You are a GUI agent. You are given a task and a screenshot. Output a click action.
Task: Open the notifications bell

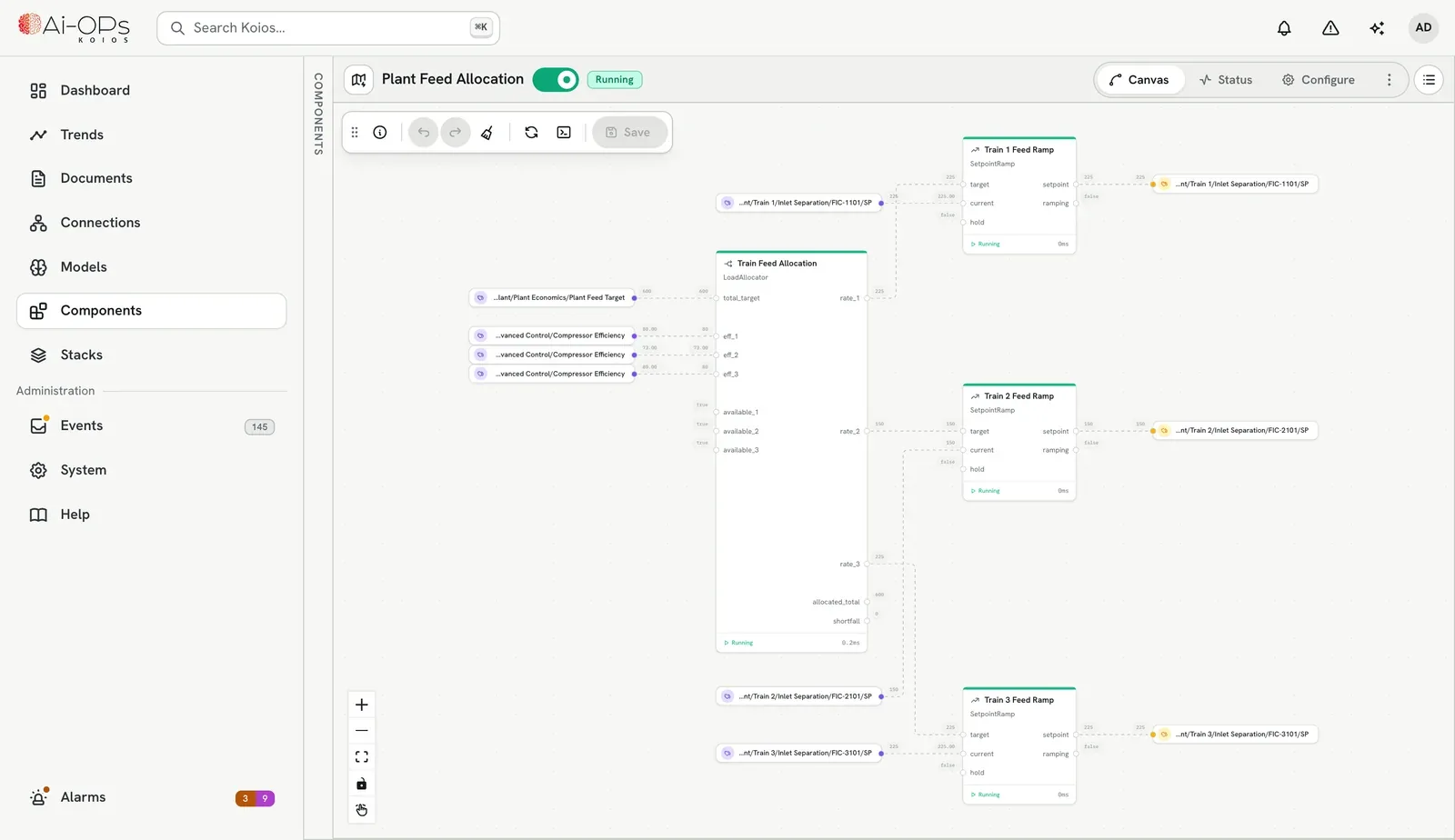coord(1284,28)
